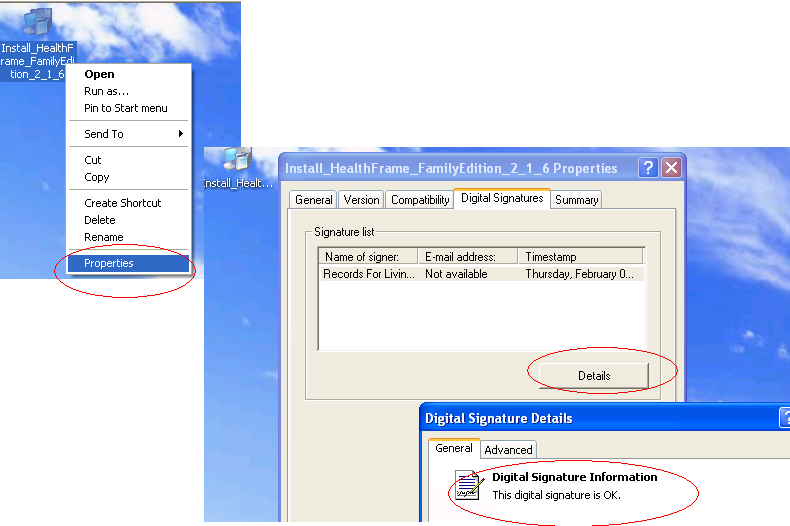The image size is (790, 526).
Task: Choose Open from context menu
Action: 128,74
